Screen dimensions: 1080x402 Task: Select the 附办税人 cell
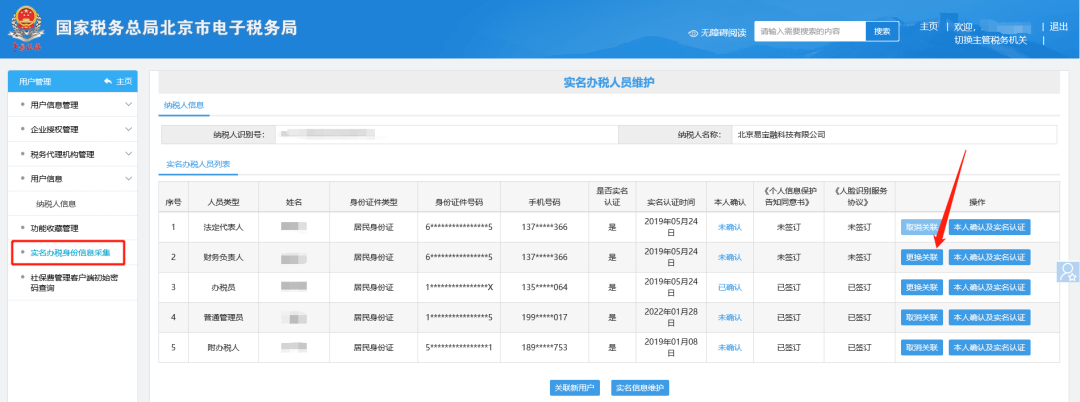pyautogui.click(x=224, y=348)
